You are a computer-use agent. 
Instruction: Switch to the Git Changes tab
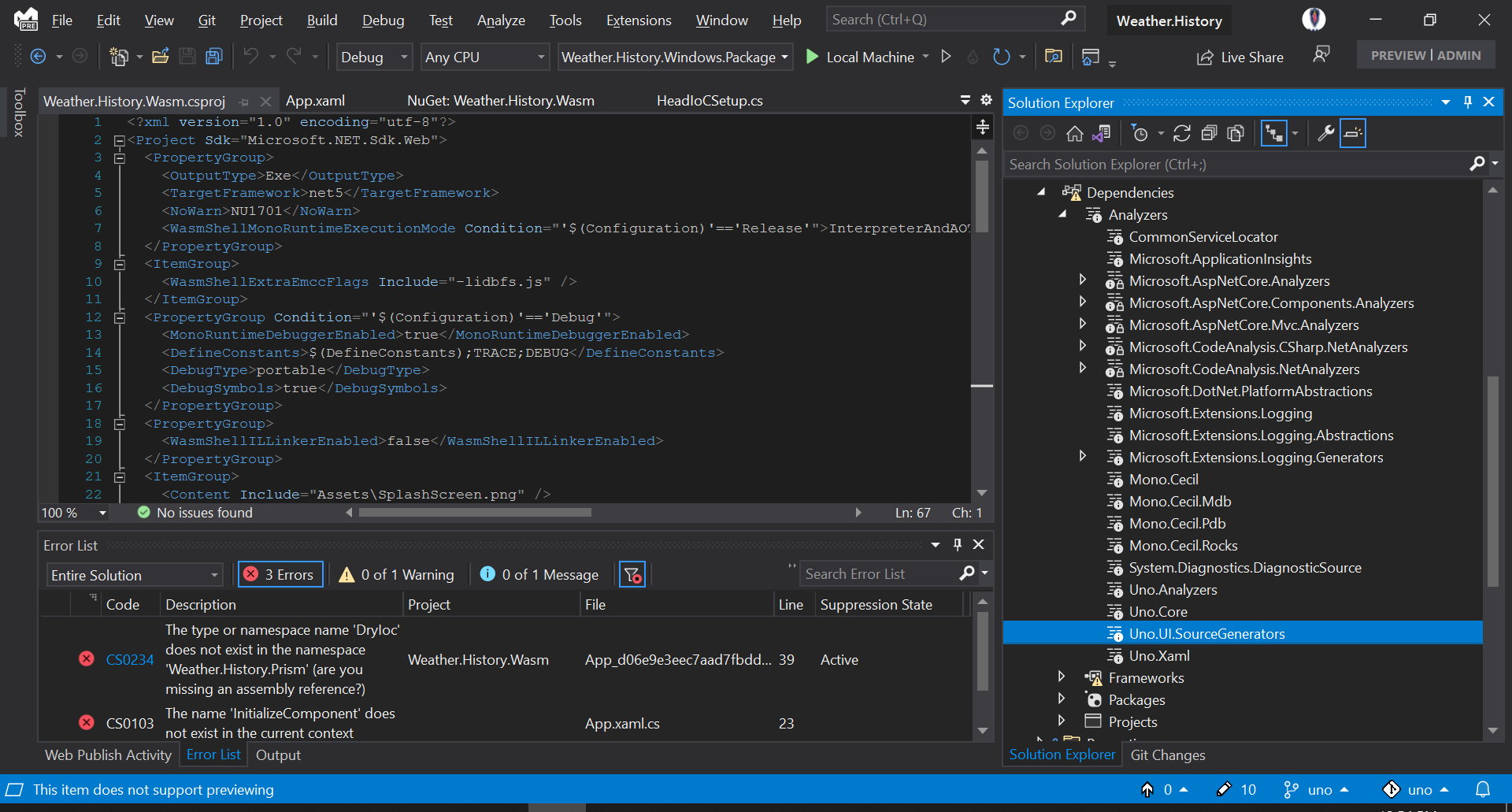1168,755
